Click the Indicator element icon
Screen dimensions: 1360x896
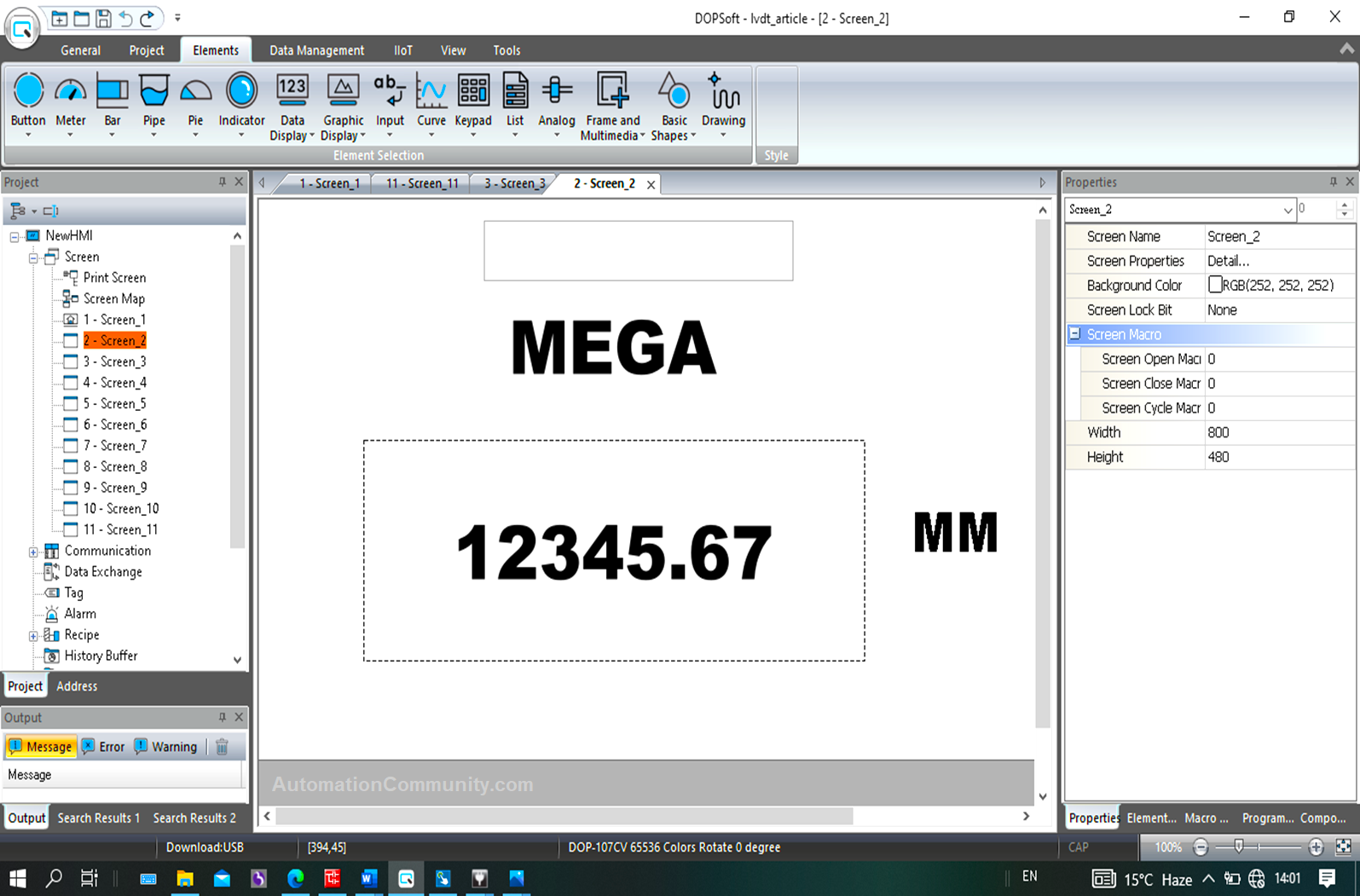[241, 94]
